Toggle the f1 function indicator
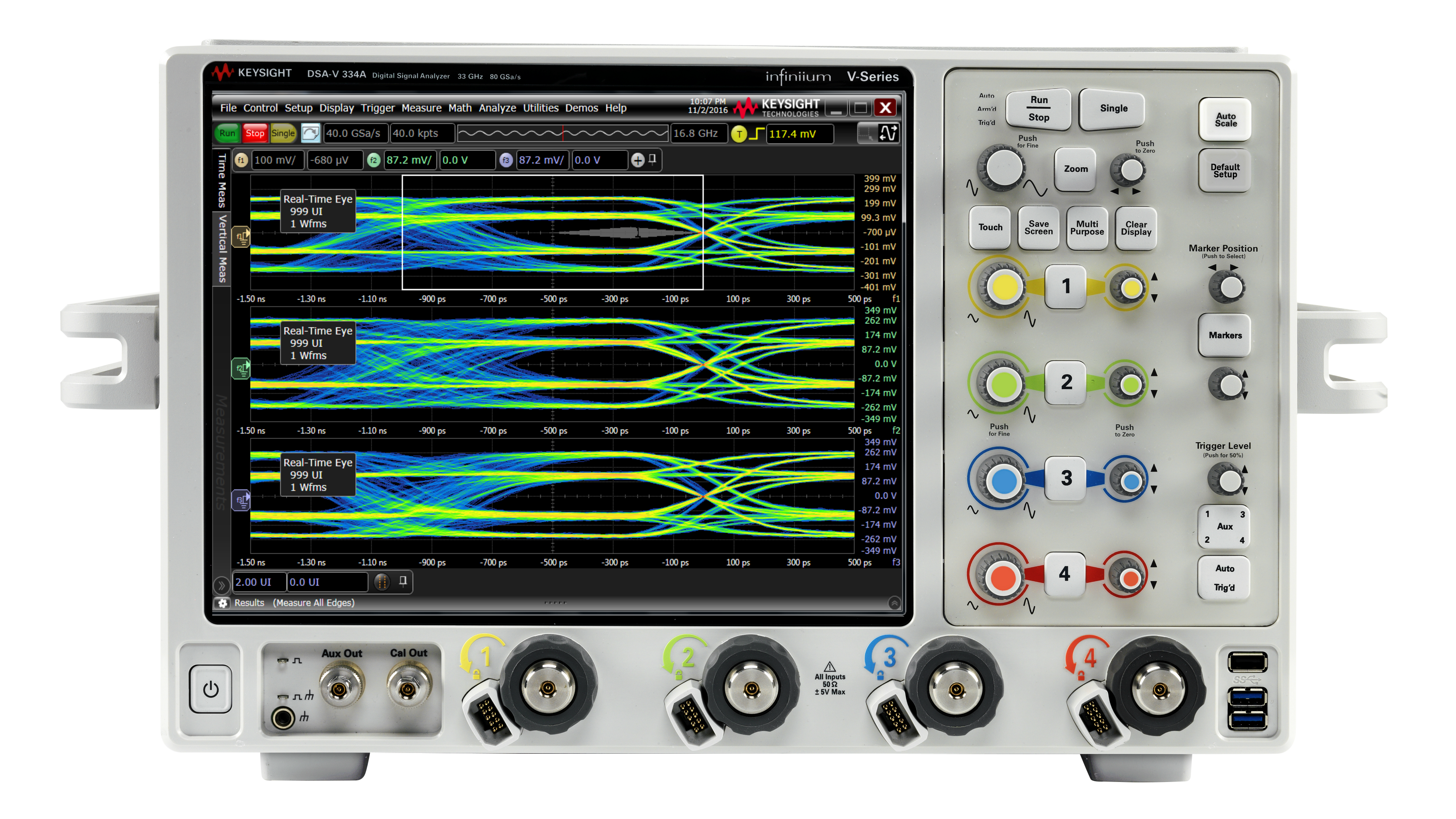This screenshot has height=819, width=1456. click(241, 161)
